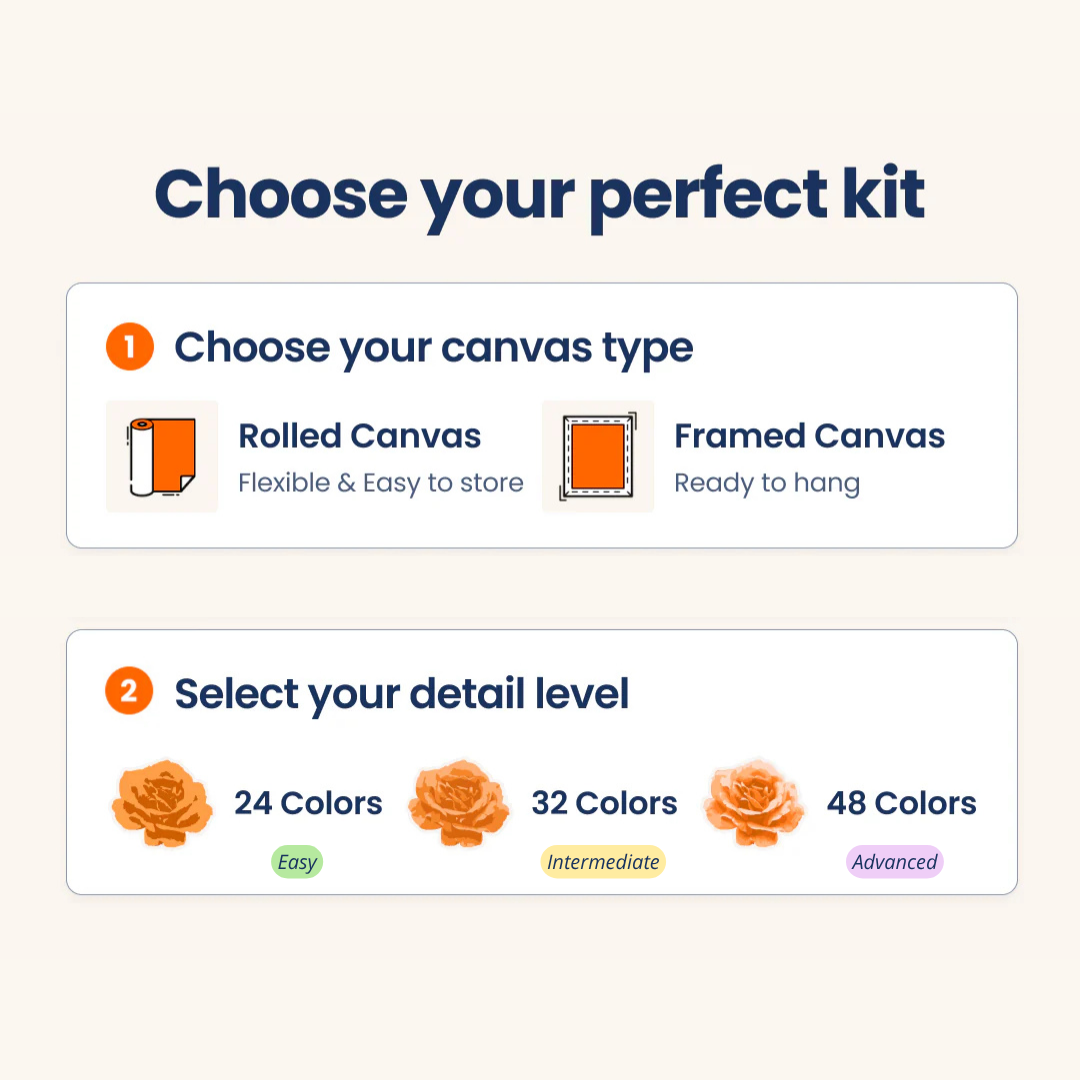Click the 24 Colors rose image

click(162, 805)
